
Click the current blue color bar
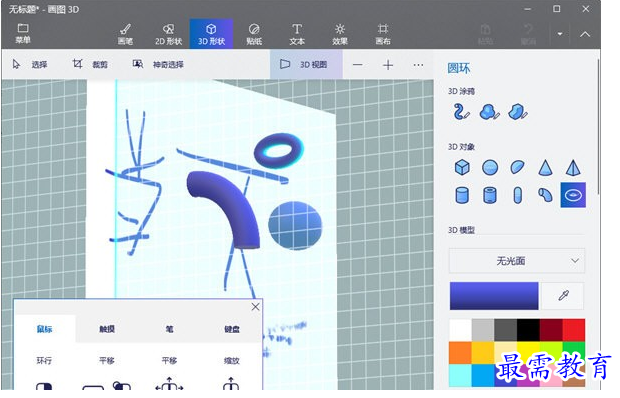[494, 296]
